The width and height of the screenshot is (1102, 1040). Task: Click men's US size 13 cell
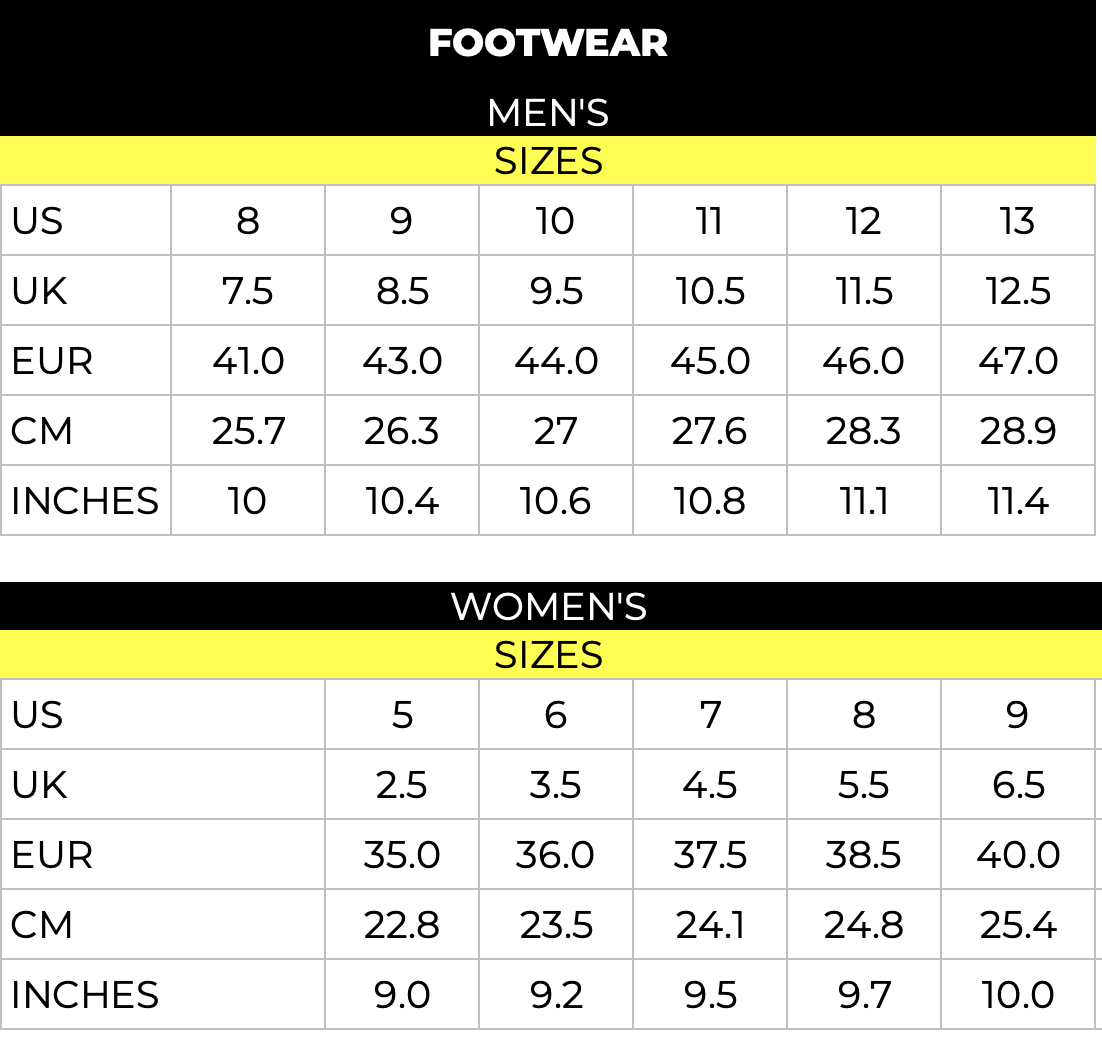point(1017,221)
